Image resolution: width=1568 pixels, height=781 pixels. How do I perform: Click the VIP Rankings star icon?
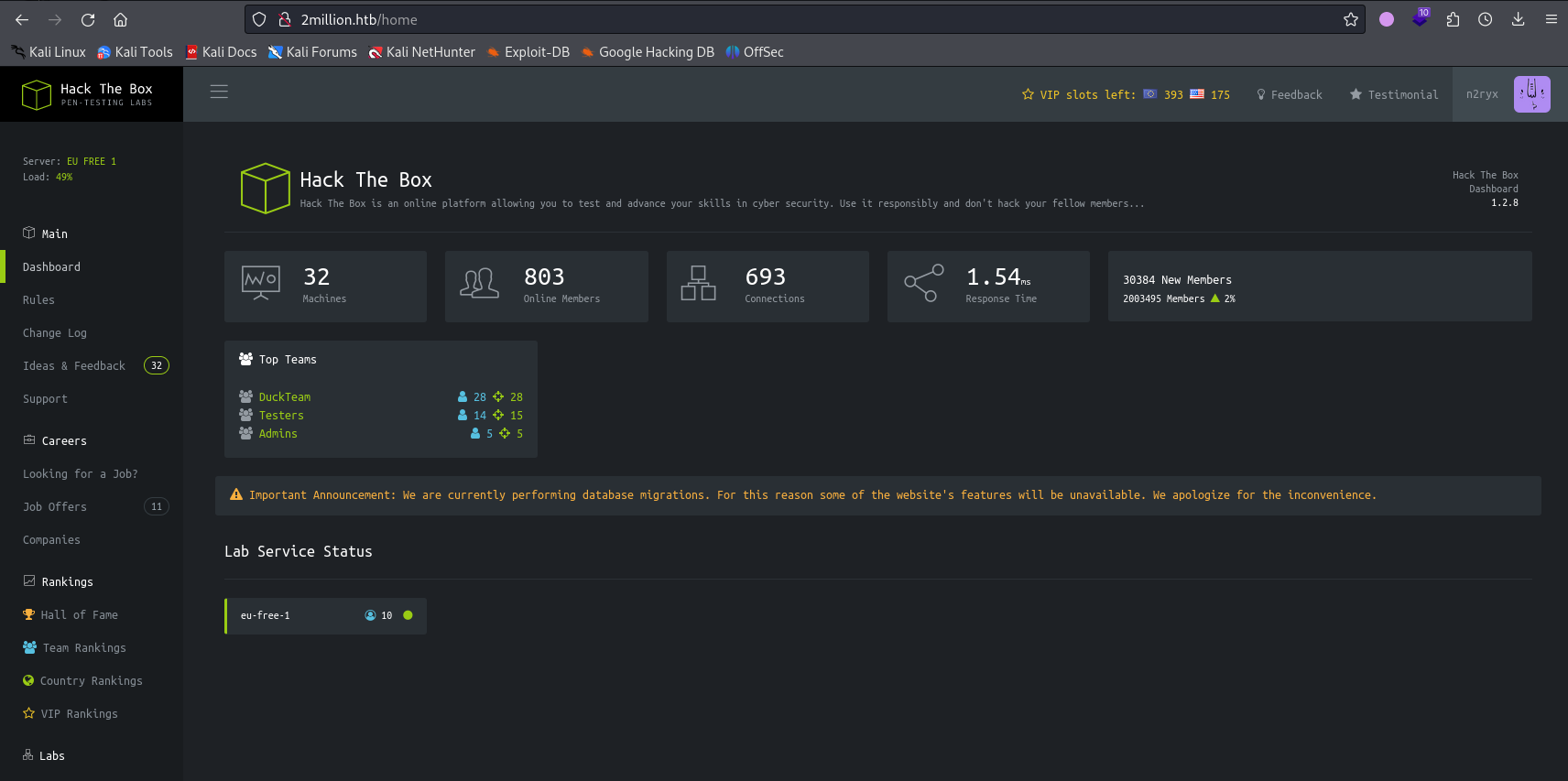point(28,713)
